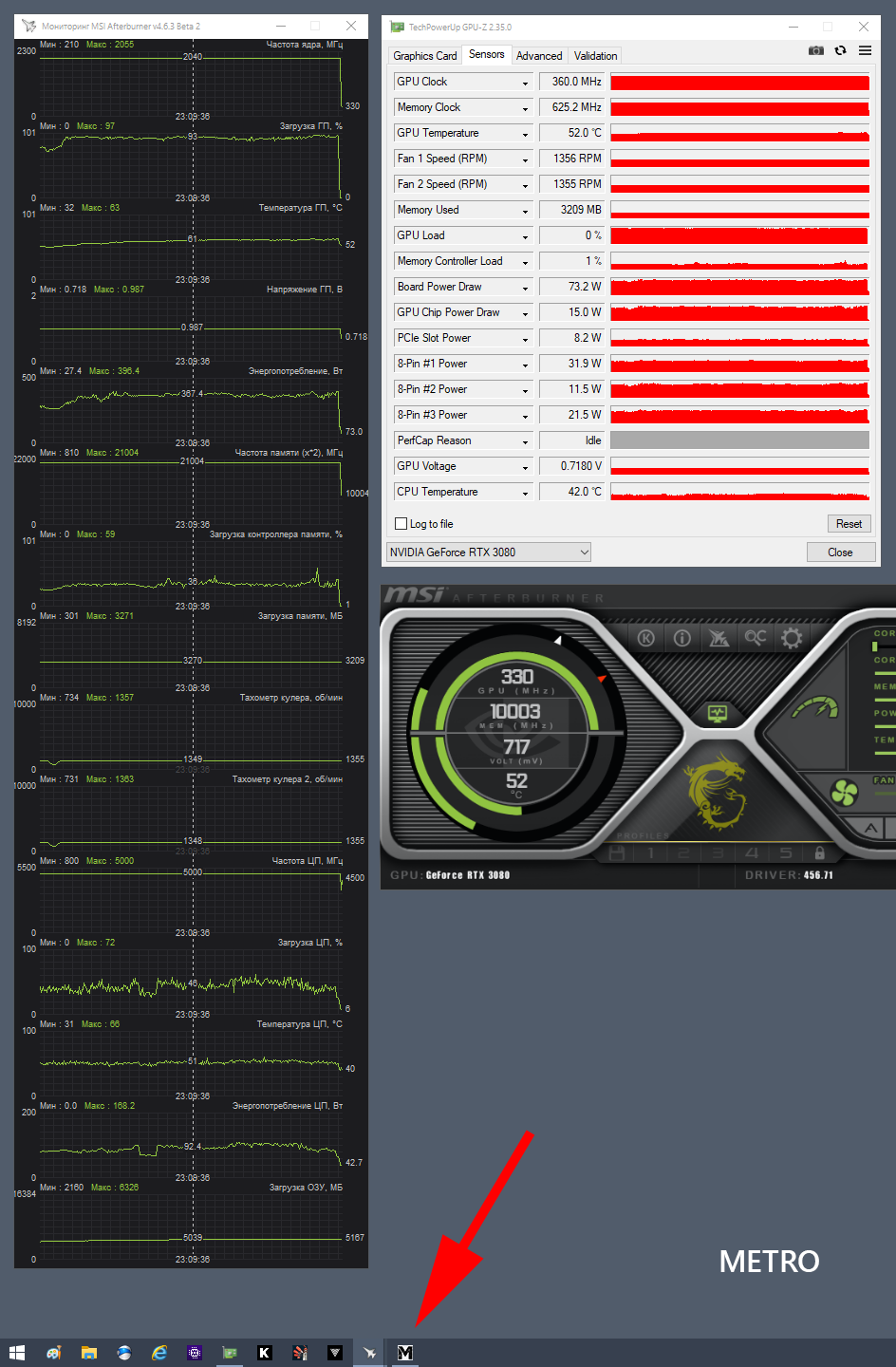This screenshot has height=1367, width=896.
Task: Click the black K taskbar icon
Action: 265,1353
